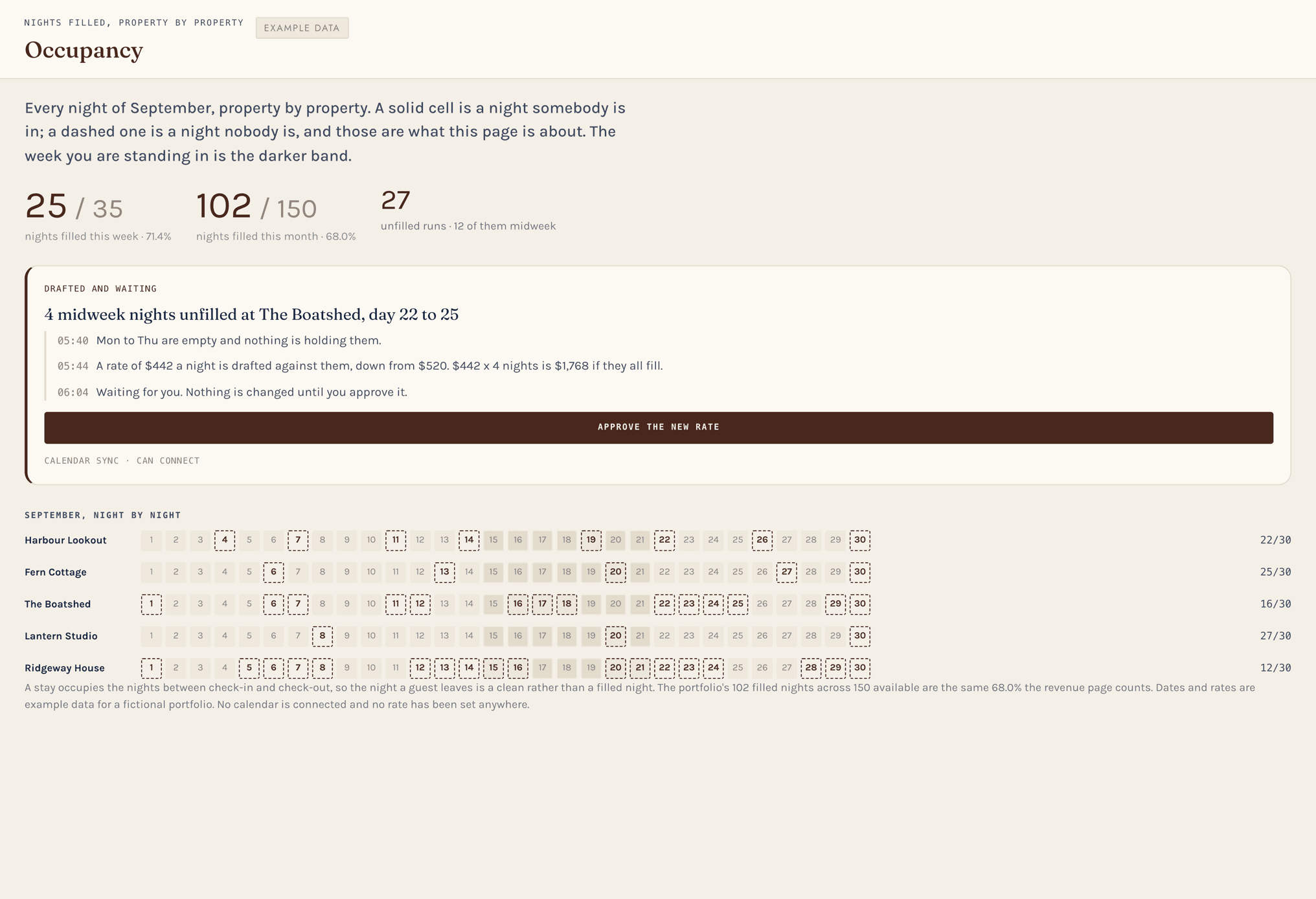Select The Boatshed unfilled night 1
This screenshot has height=899, width=1316.
[x=152, y=604]
